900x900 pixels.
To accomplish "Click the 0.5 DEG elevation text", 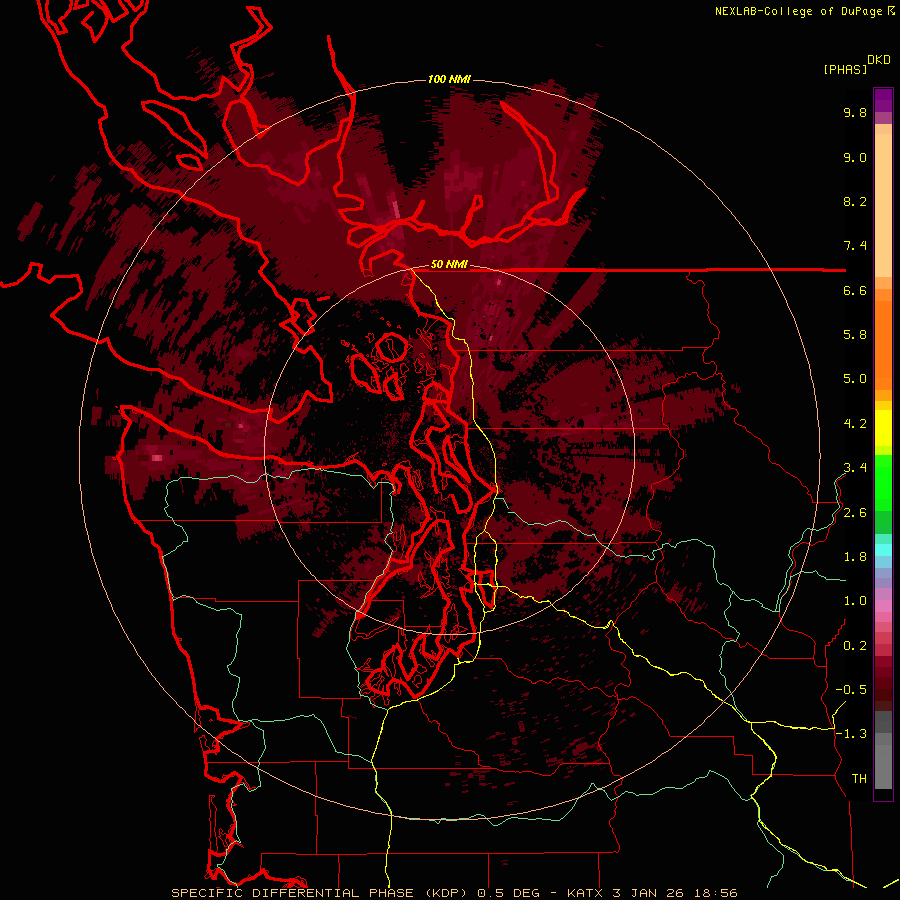I will [509, 893].
